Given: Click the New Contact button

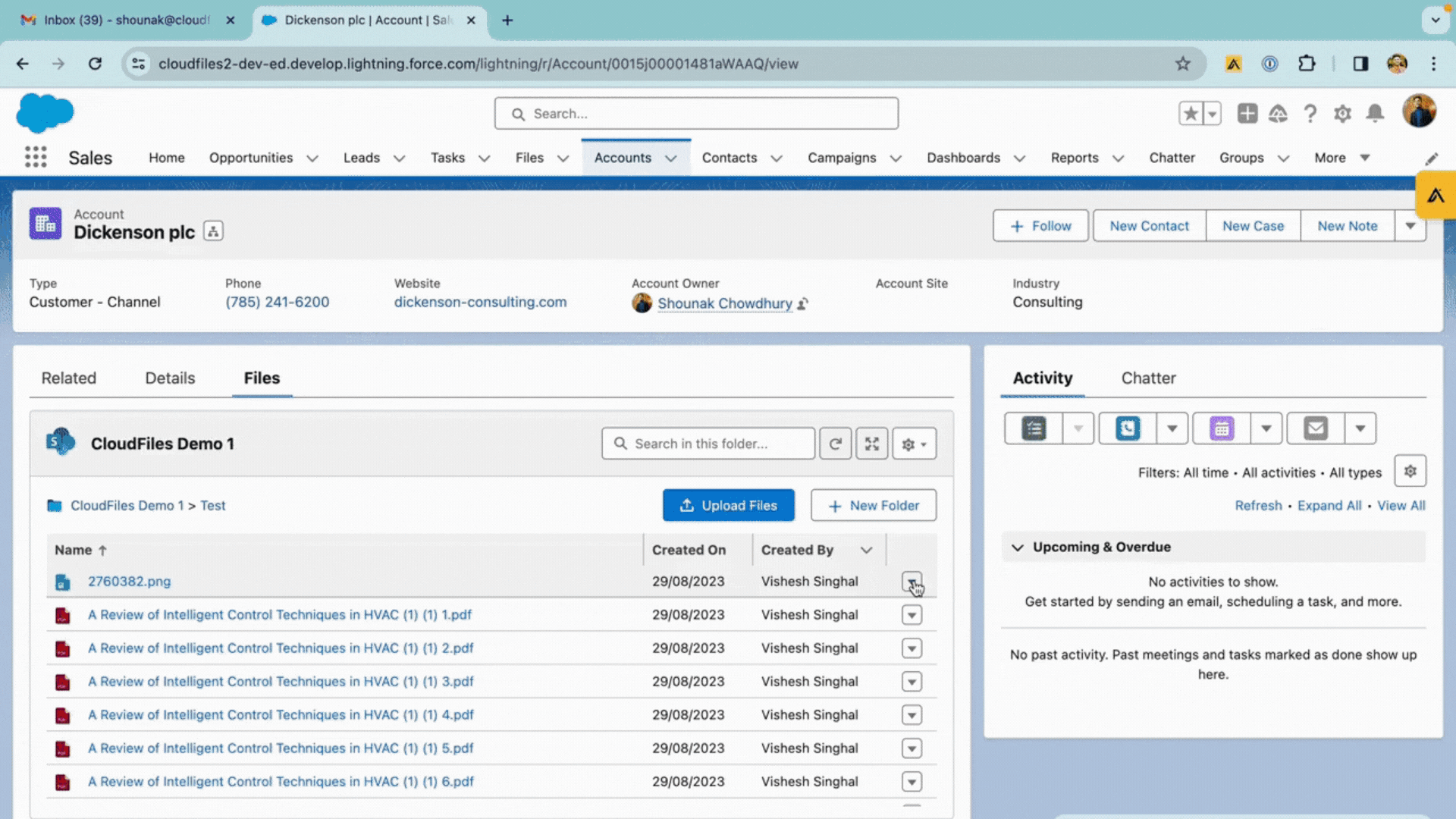Looking at the screenshot, I should (x=1149, y=226).
